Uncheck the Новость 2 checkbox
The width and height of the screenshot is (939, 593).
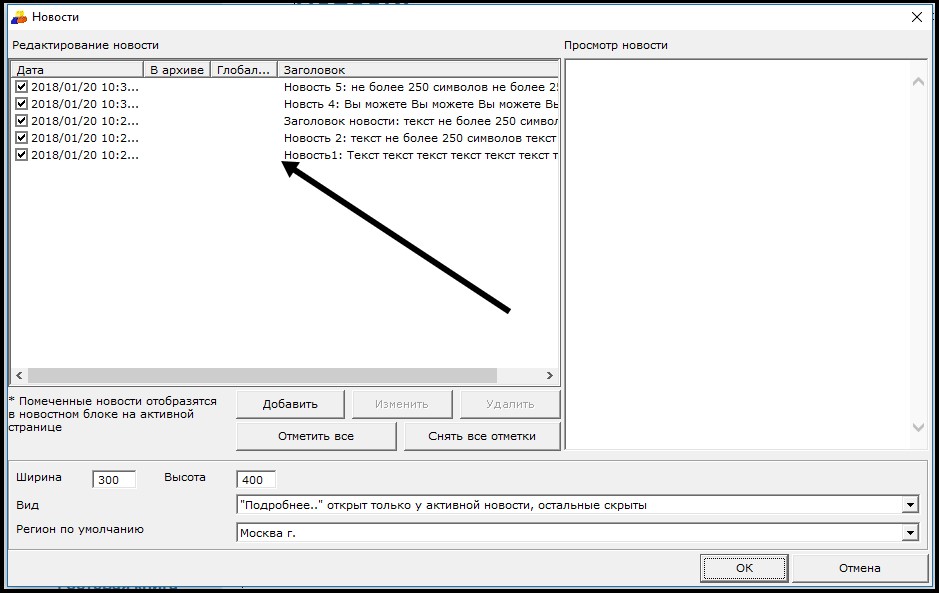22,138
